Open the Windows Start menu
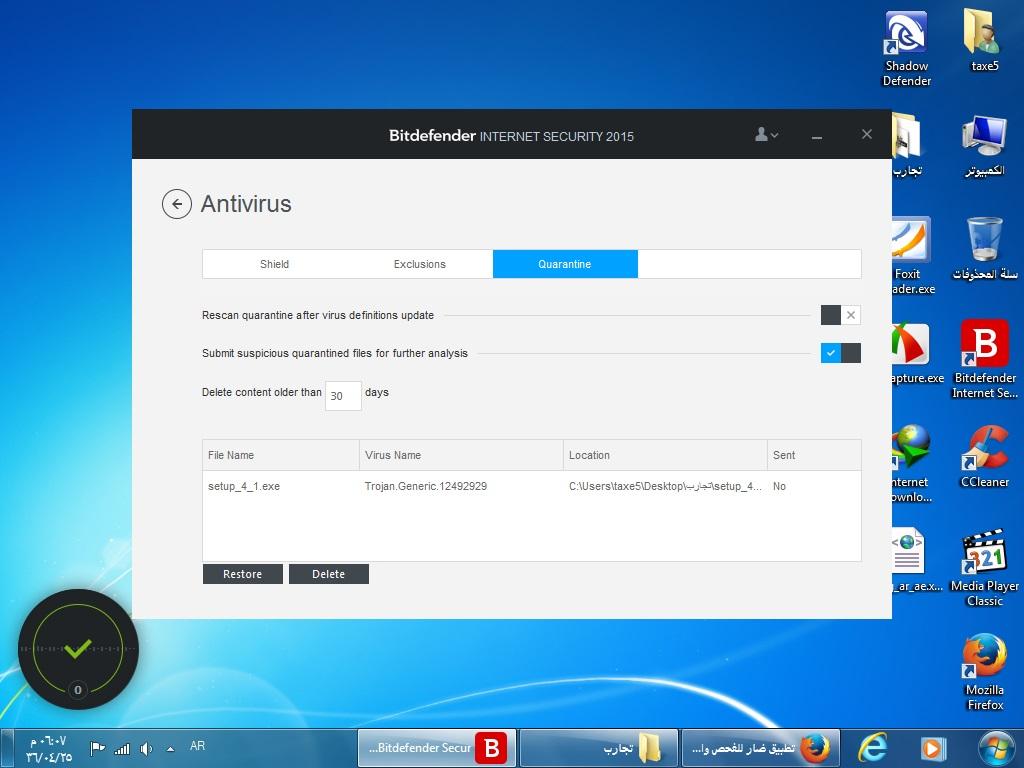Image resolution: width=1024 pixels, height=768 pixels. pyautogui.click(x=997, y=748)
